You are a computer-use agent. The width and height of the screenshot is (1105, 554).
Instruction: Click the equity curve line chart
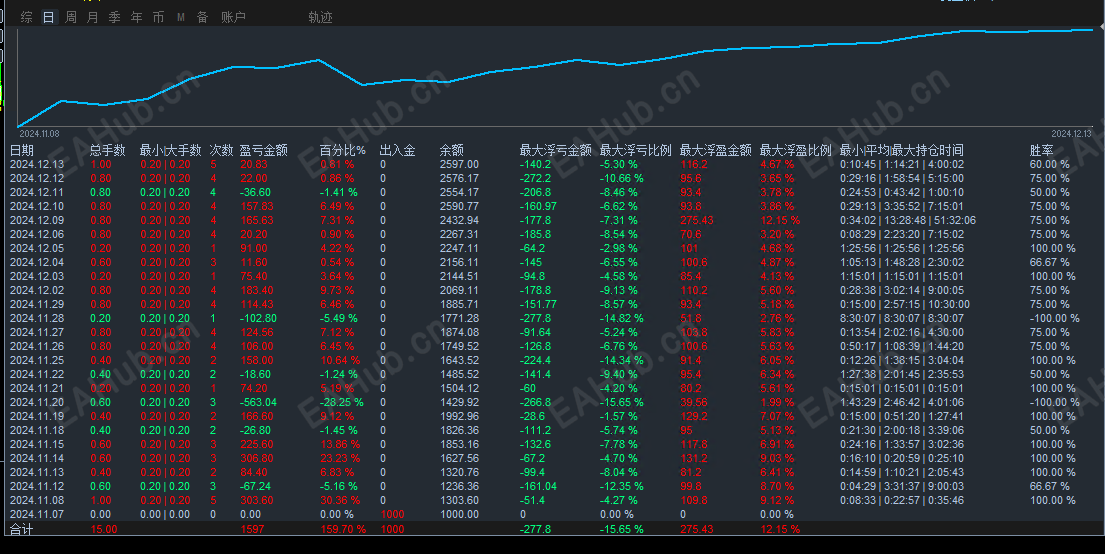(x=555, y=78)
